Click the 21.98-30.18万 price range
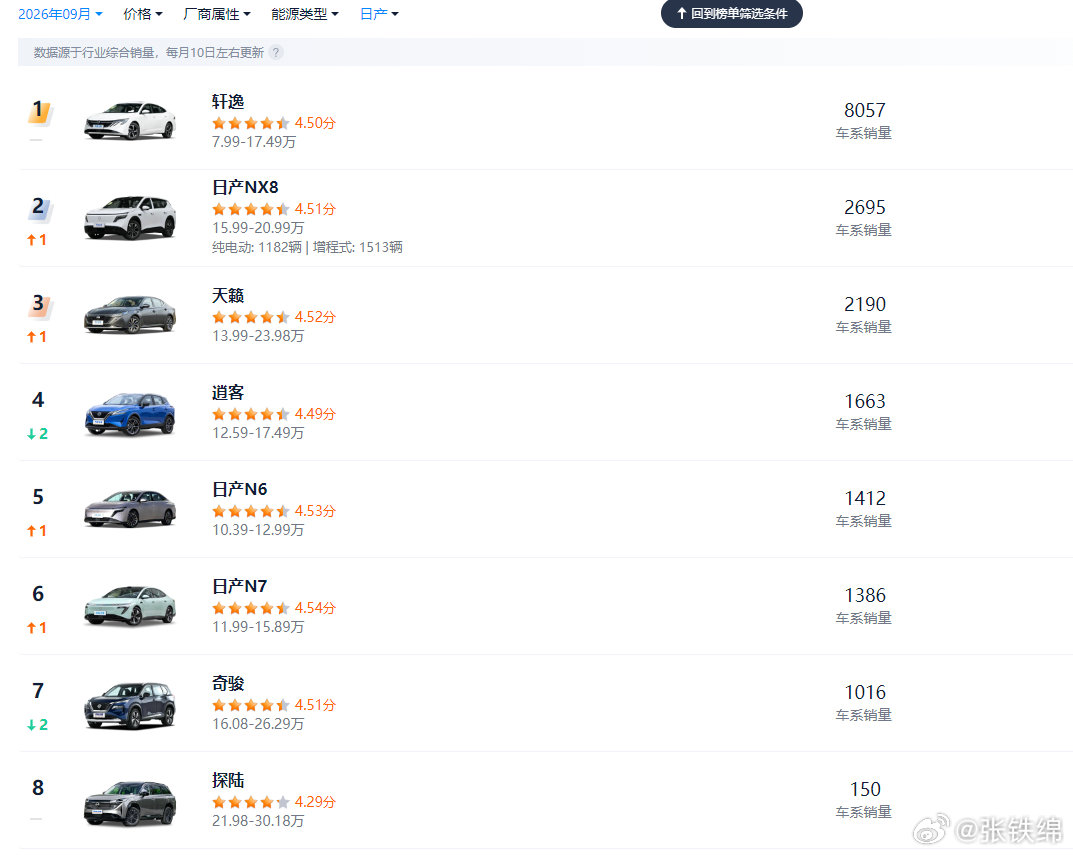Viewport: 1073px width, 855px height. click(258, 821)
